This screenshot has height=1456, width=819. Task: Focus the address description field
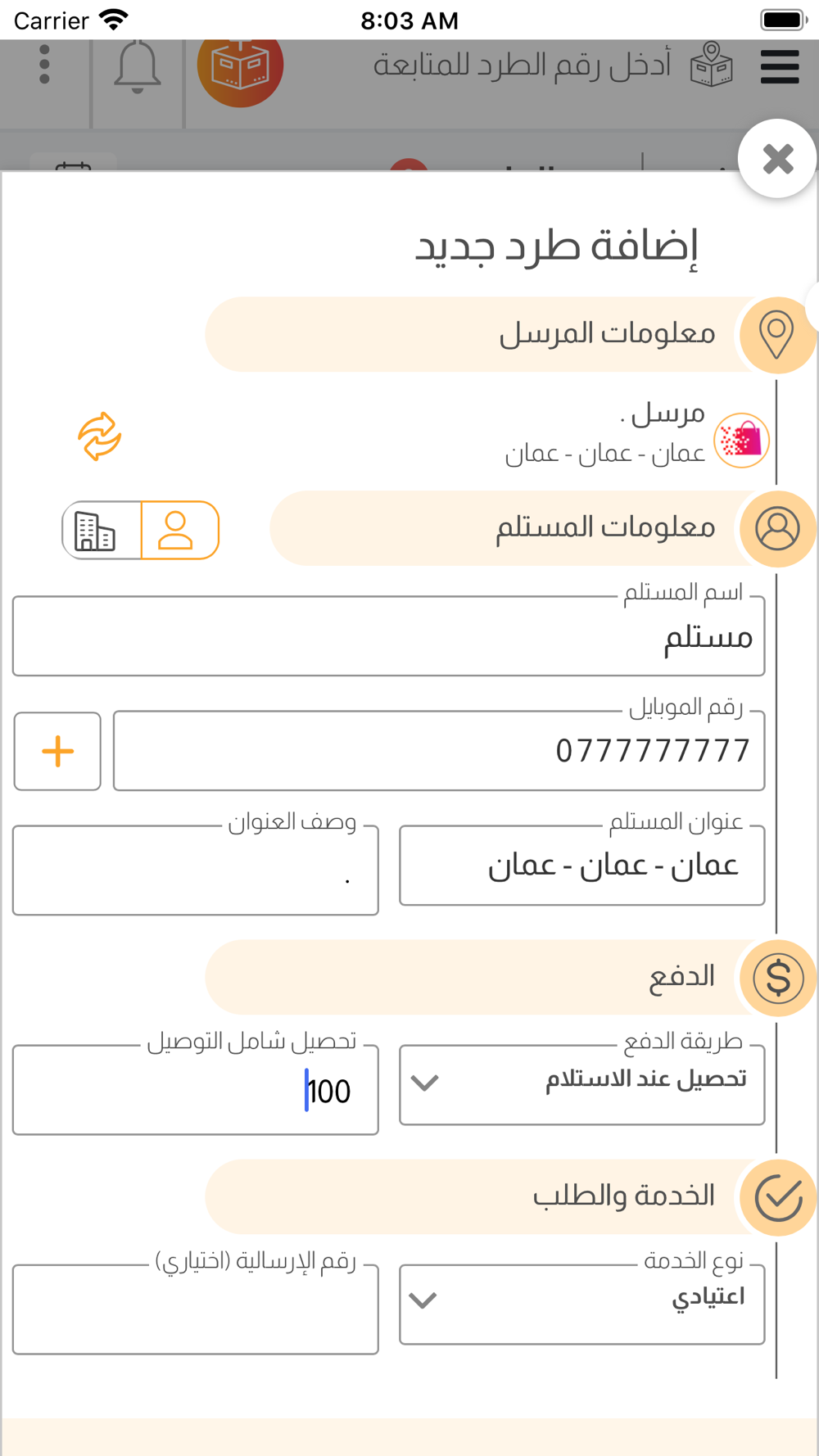pyautogui.click(x=195, y=870)
